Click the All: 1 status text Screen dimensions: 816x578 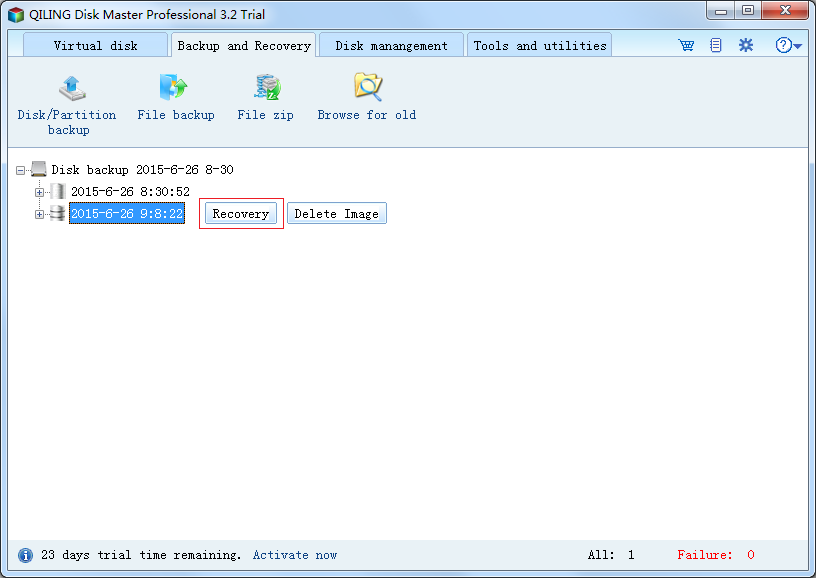pos(611,555)
